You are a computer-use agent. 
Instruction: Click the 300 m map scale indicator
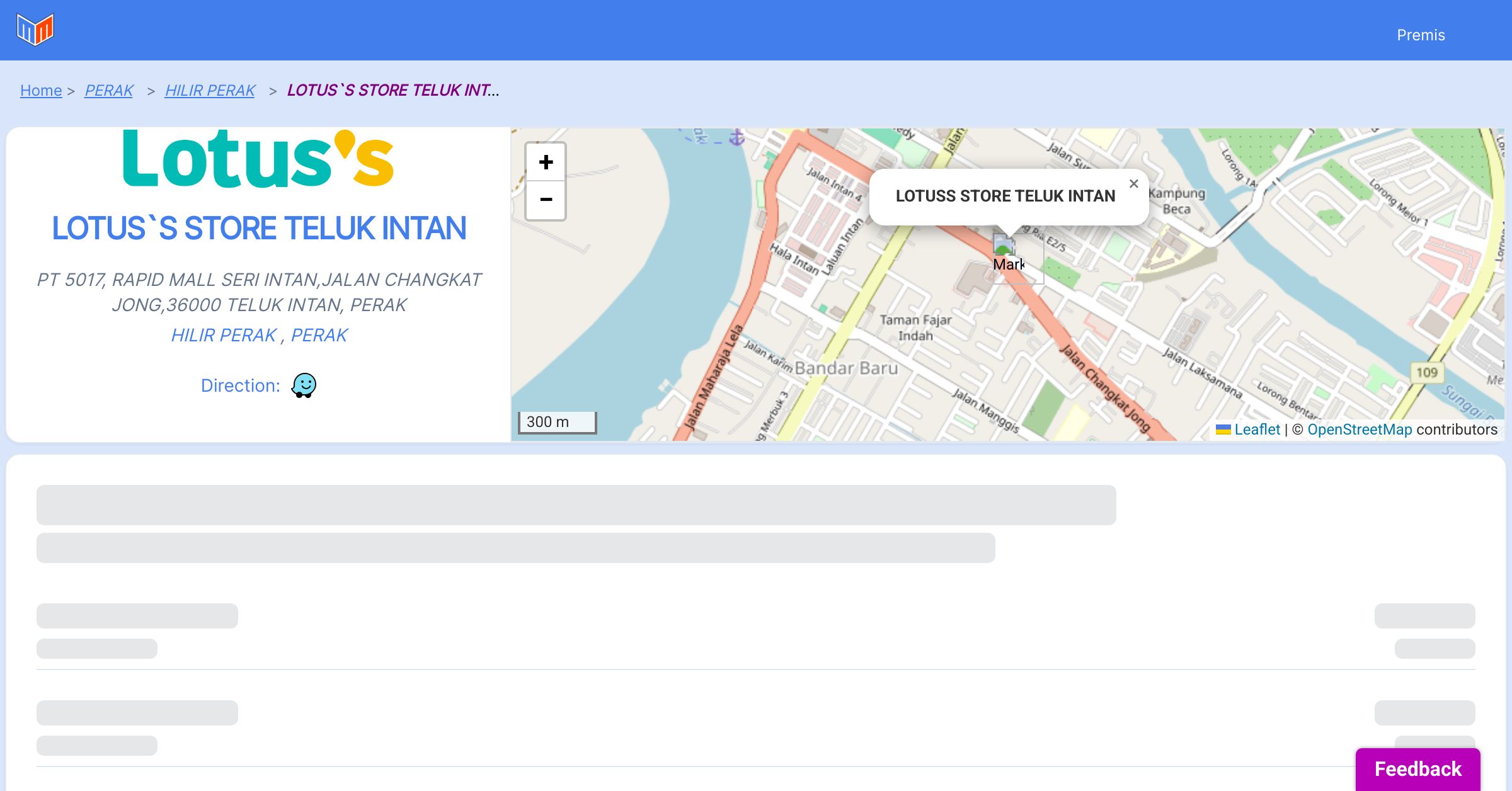557,422
